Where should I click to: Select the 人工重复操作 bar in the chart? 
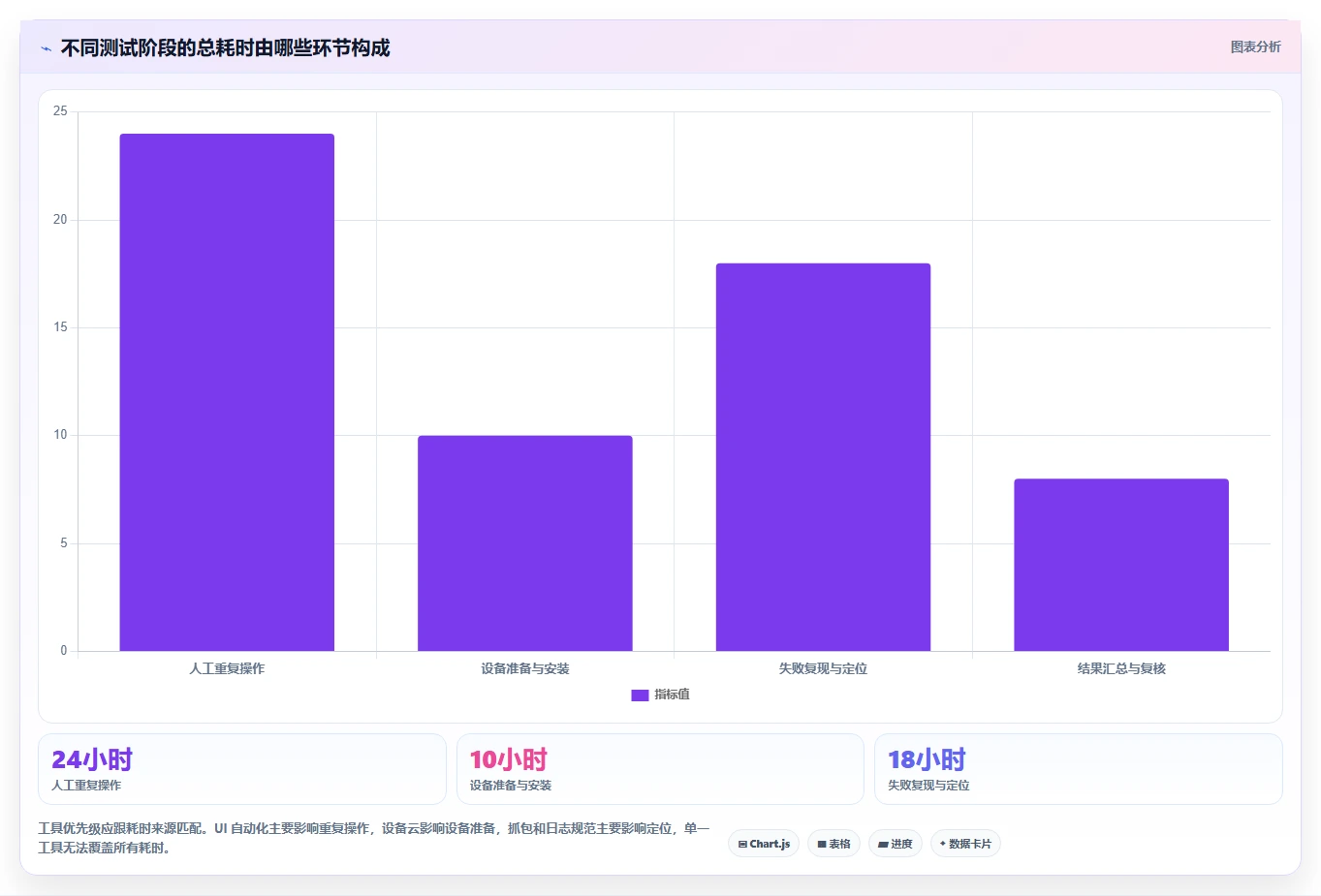point(227,392)
